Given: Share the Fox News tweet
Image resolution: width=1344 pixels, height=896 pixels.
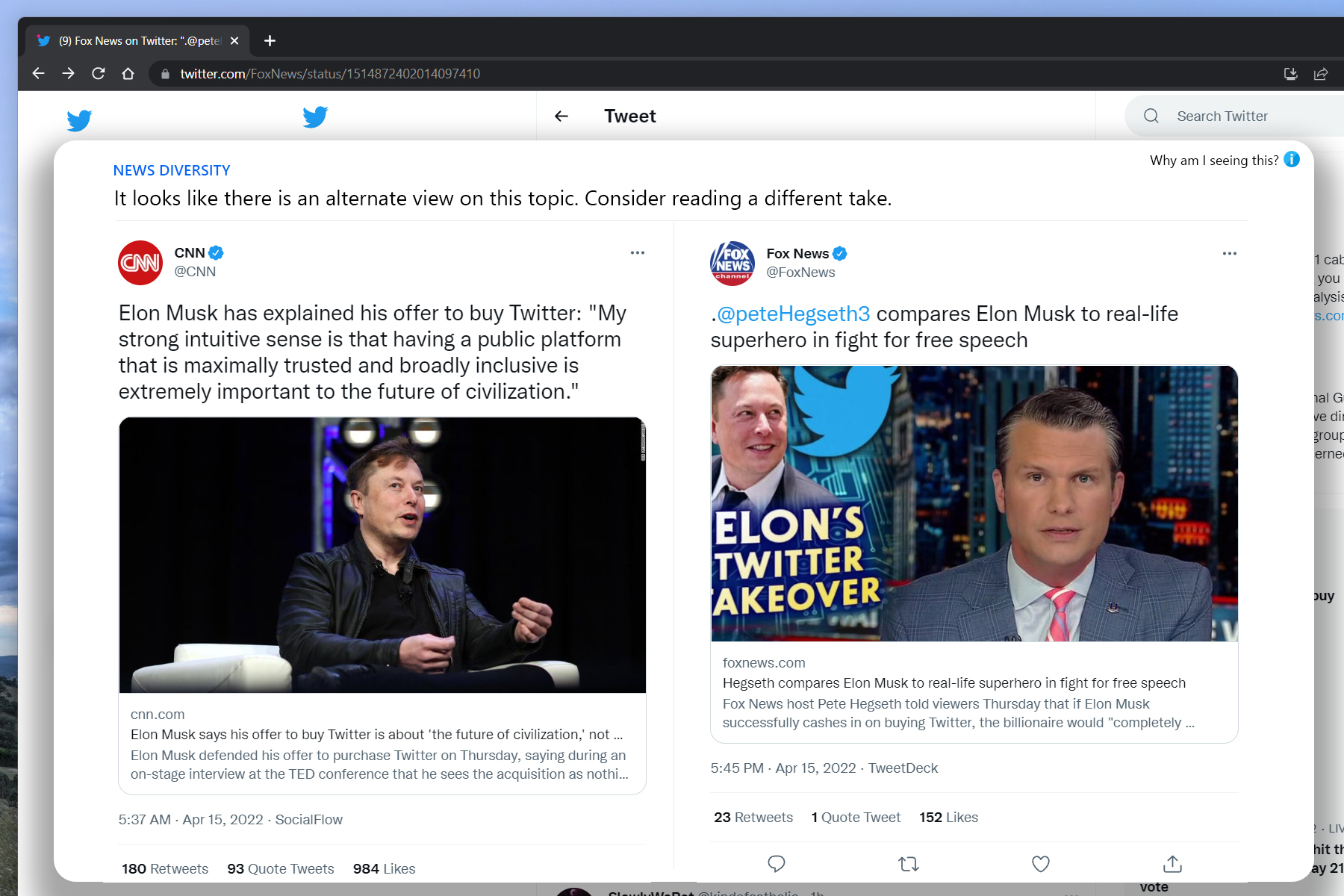Looking at the screenshot, I should coord(1172,864).
